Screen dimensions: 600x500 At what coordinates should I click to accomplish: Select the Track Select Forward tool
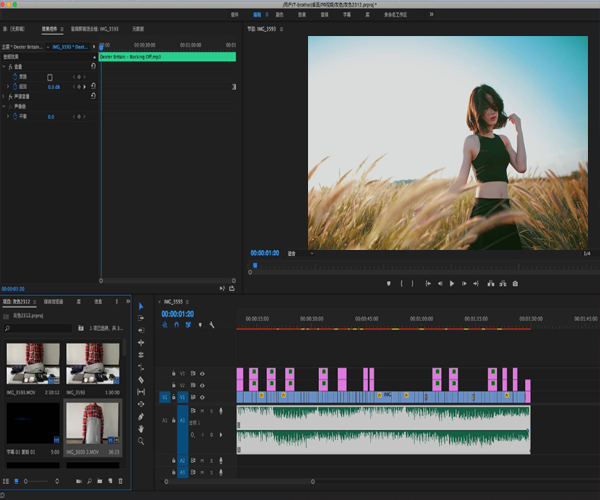click(141, 318)
